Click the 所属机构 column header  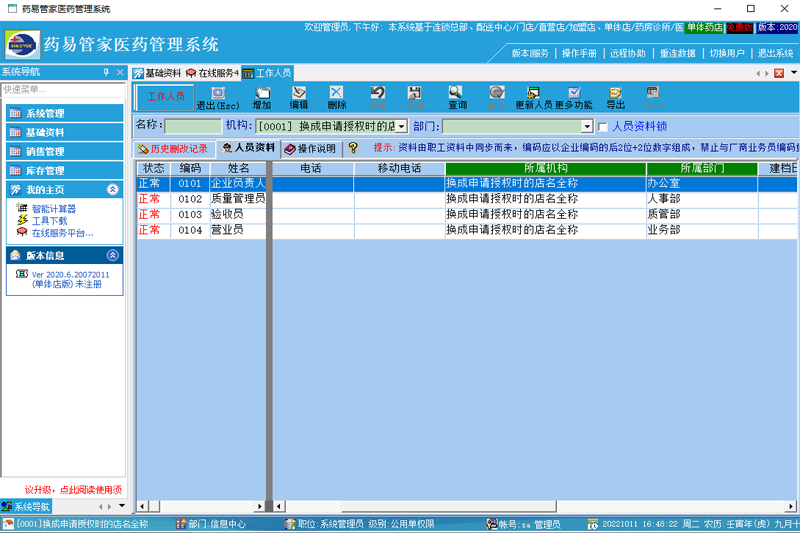pos(545,168)
